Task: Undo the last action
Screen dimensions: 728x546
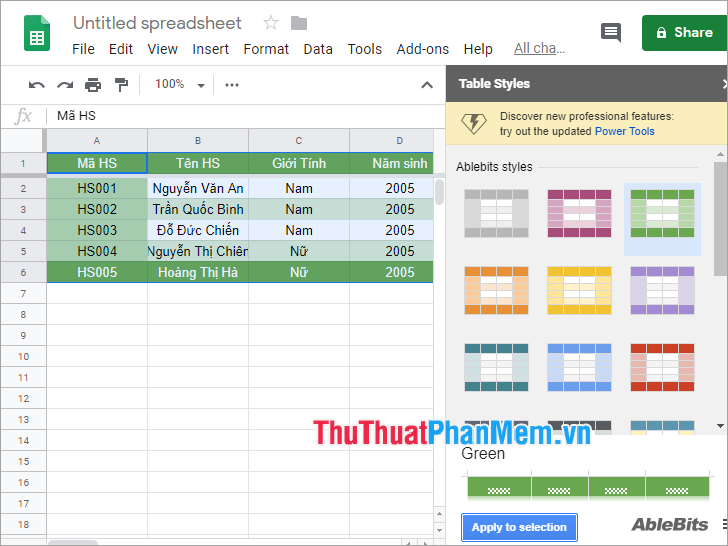Action: tap(37, 85)
